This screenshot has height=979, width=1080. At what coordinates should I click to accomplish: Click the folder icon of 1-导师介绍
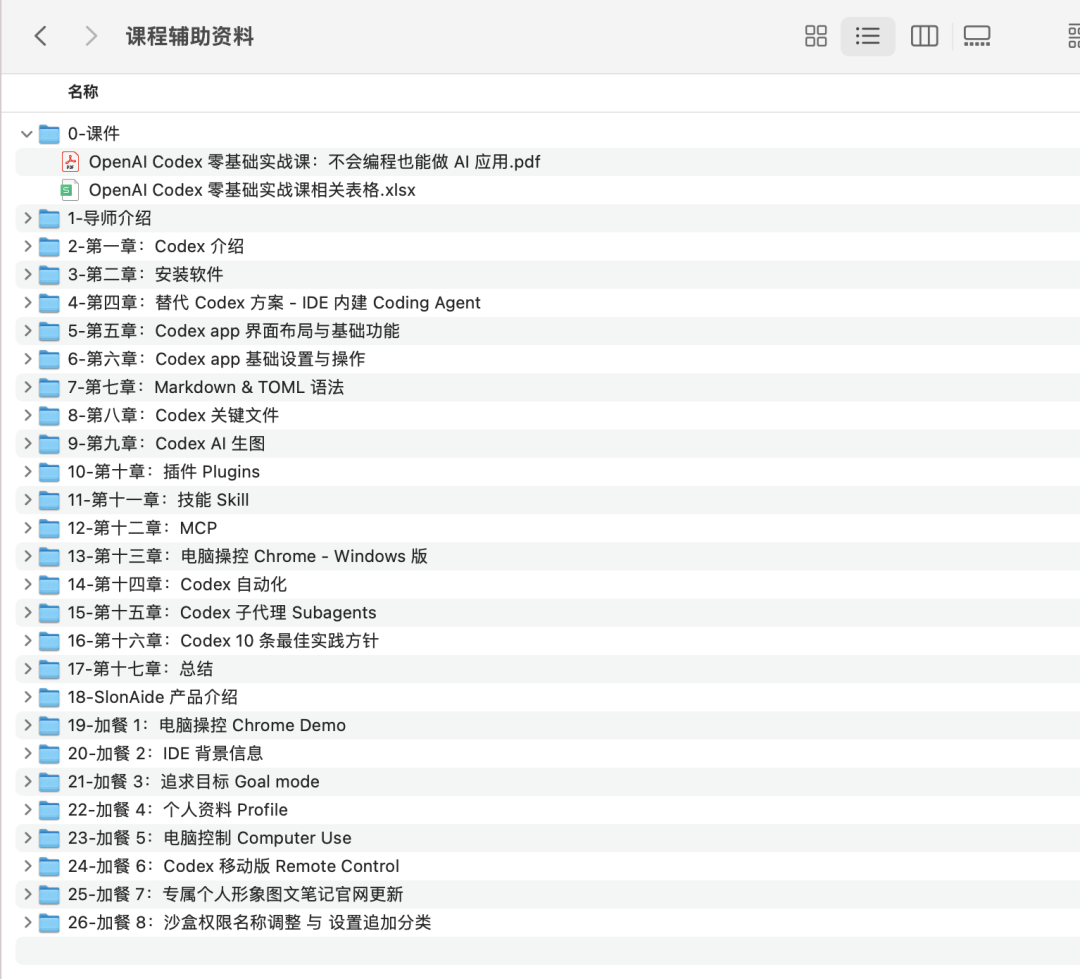(49, 218)
